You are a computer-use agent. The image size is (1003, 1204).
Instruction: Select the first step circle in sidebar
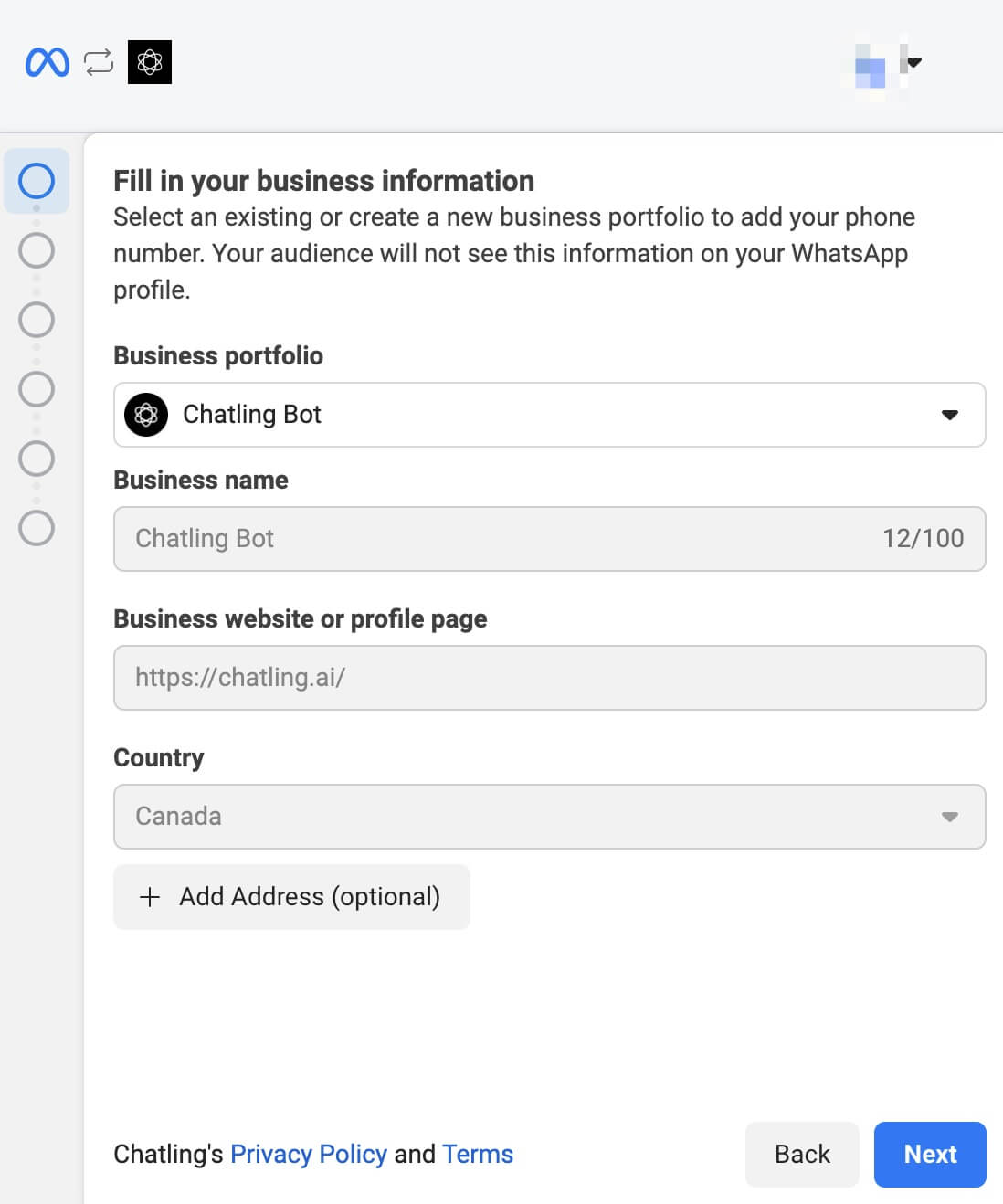[x=37, y=181]
